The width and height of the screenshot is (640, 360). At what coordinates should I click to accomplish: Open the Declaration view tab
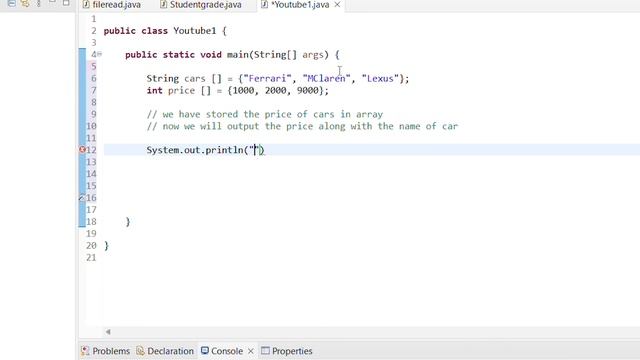[x=165, y=351]
